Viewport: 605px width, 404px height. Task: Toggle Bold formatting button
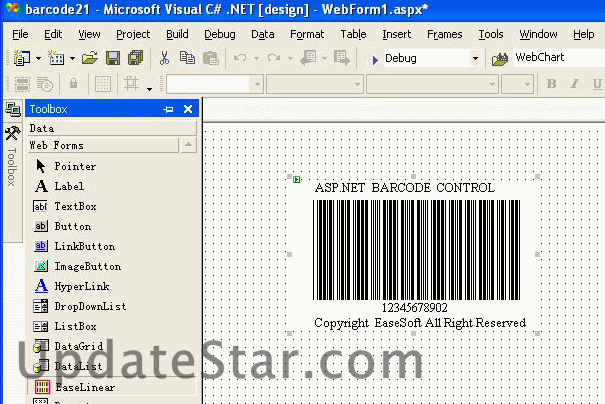click(x=552, y=83)
